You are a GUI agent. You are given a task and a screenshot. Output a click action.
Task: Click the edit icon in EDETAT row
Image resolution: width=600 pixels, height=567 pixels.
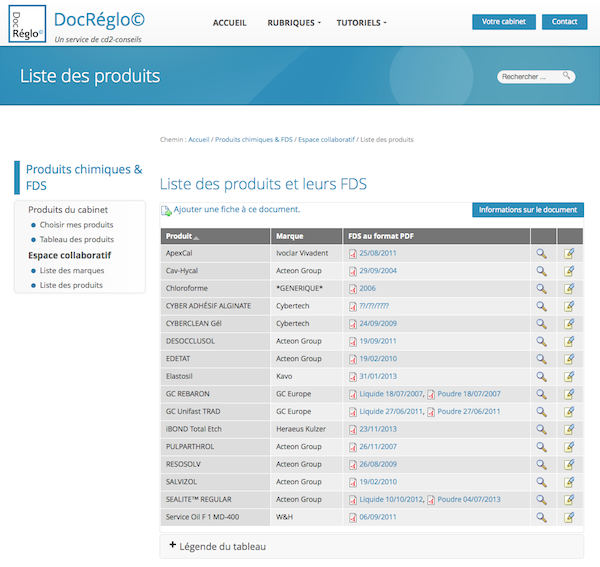click(x=569, y=359)
